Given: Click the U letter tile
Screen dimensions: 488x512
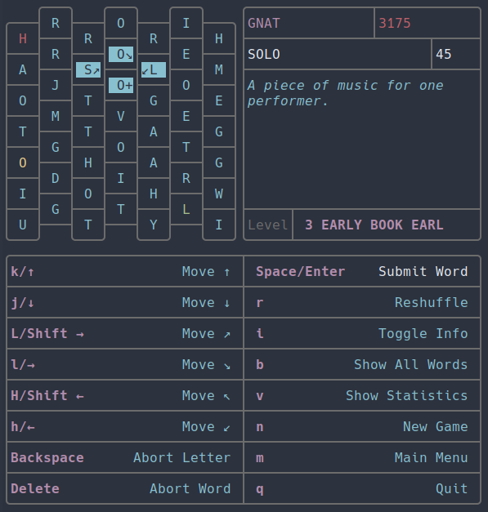Looking at the screenshot, I should 23,225.
